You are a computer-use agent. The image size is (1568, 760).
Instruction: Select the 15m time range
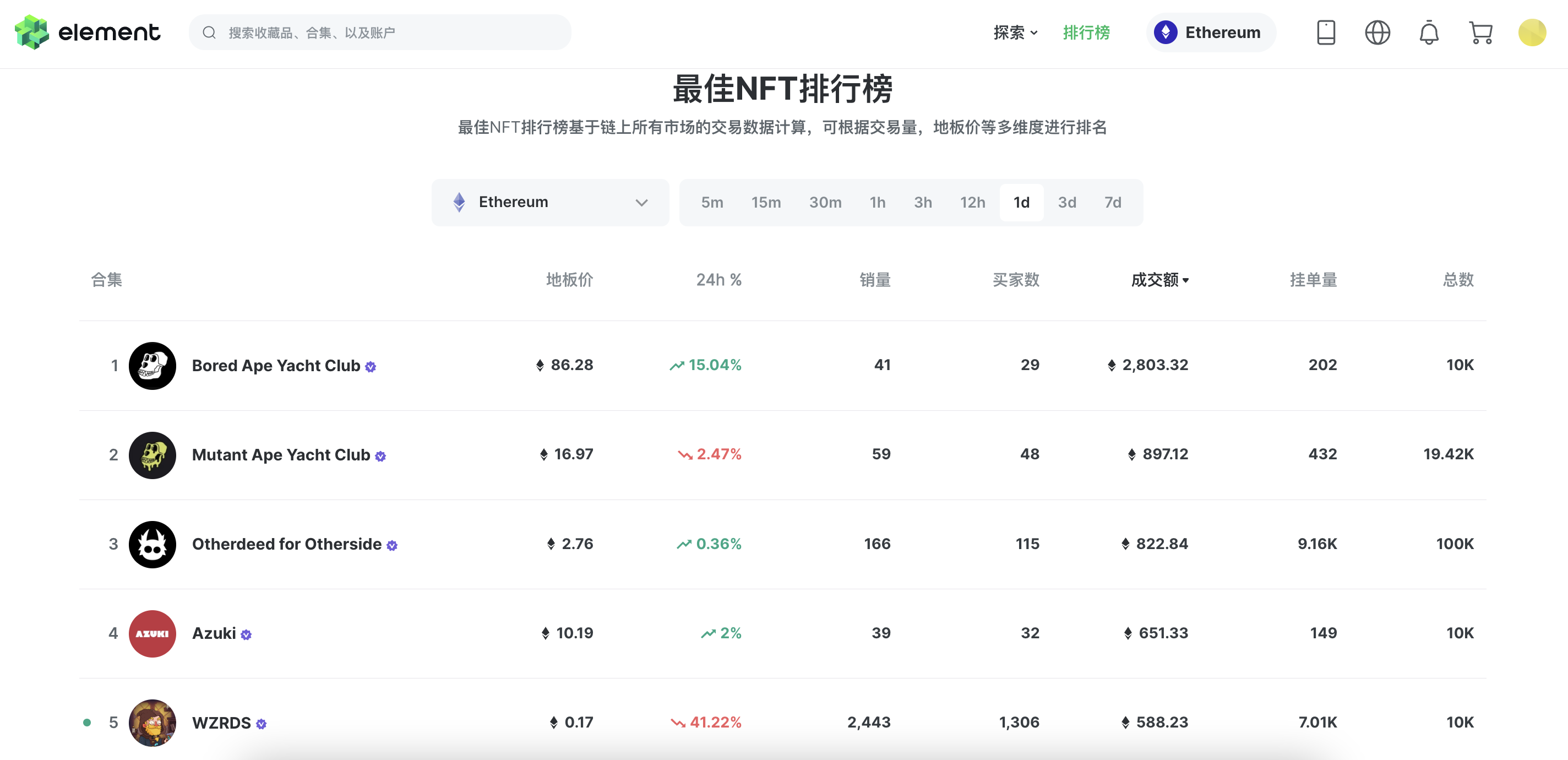click(x=766, y=202)
